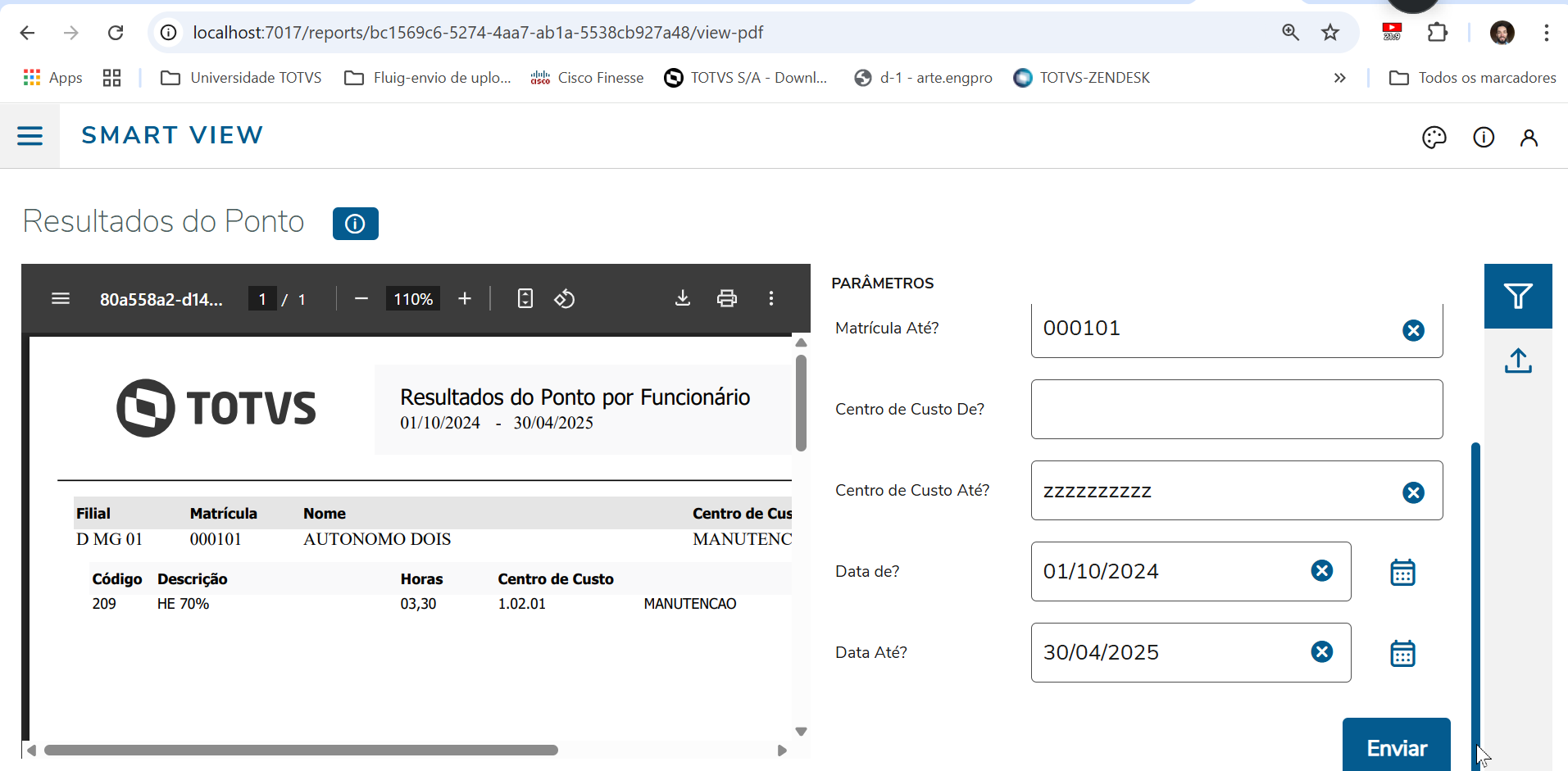Click the Enviar button
The height and width of the screenshot is (771, 1568).
click(1396, 746)
